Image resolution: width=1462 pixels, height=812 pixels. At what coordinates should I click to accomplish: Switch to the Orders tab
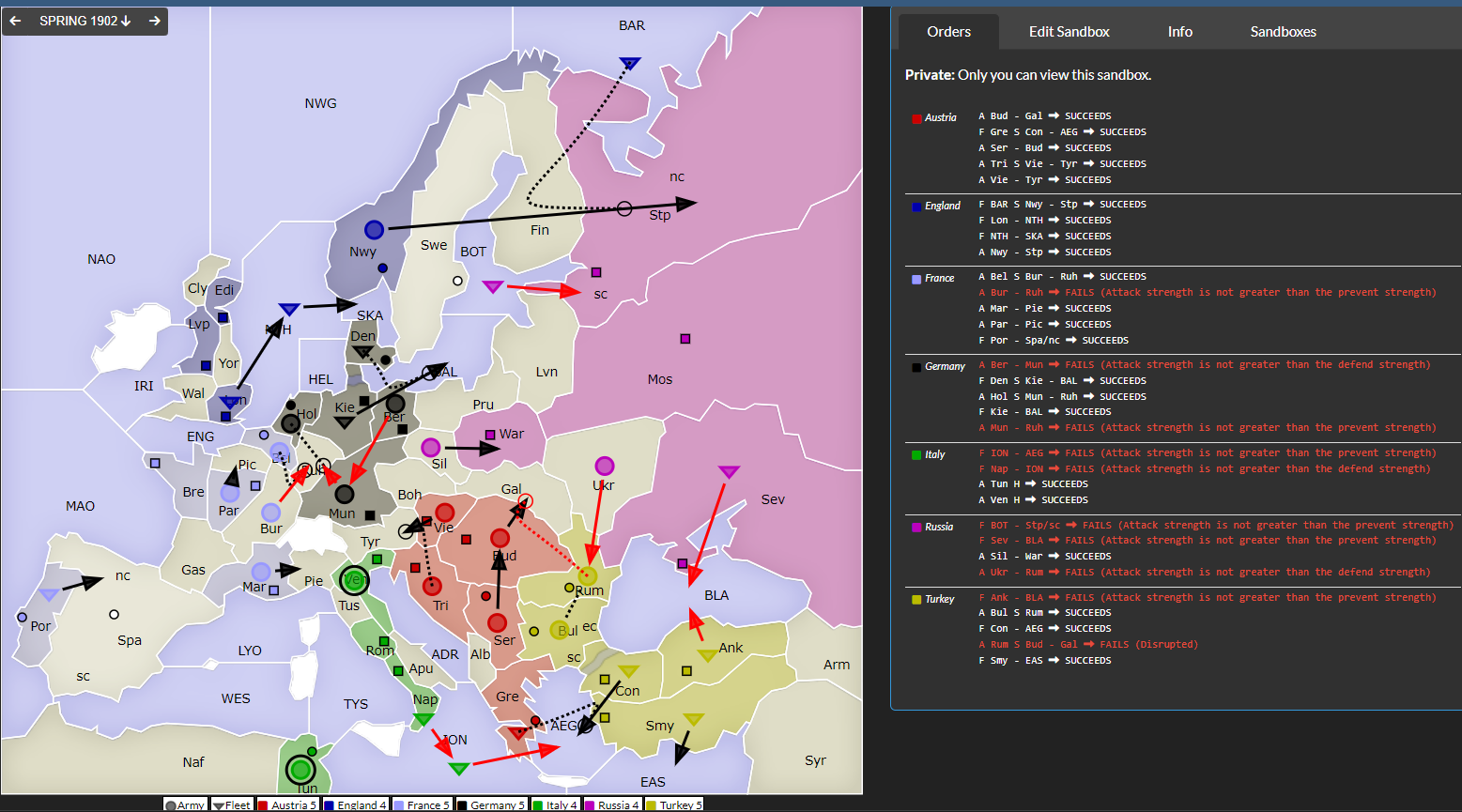[x=948, y=32]
